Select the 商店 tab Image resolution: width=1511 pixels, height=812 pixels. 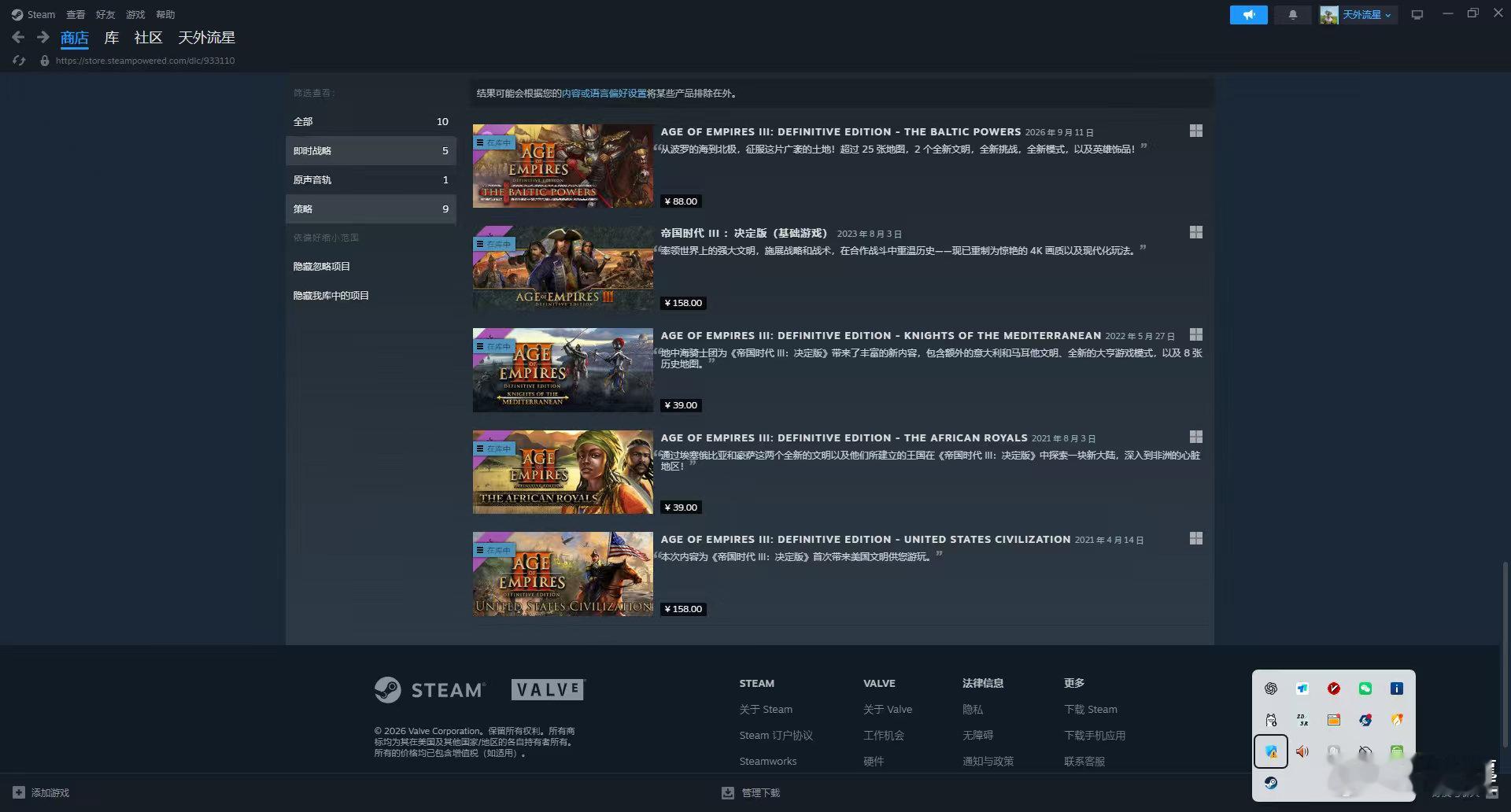click(75, 38)
